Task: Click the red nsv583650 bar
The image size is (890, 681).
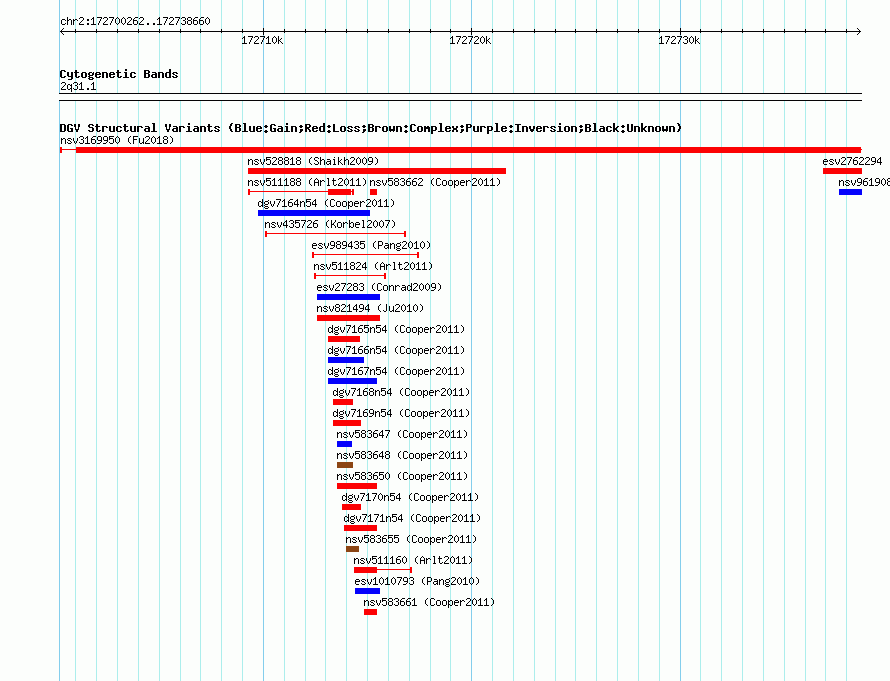Action: 357,486
